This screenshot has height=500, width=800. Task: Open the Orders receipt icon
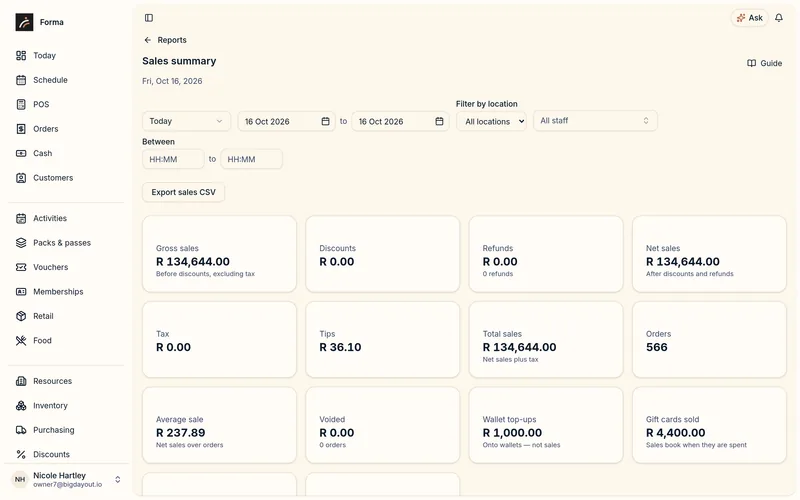pyautogui.click(x=21, y=129)
